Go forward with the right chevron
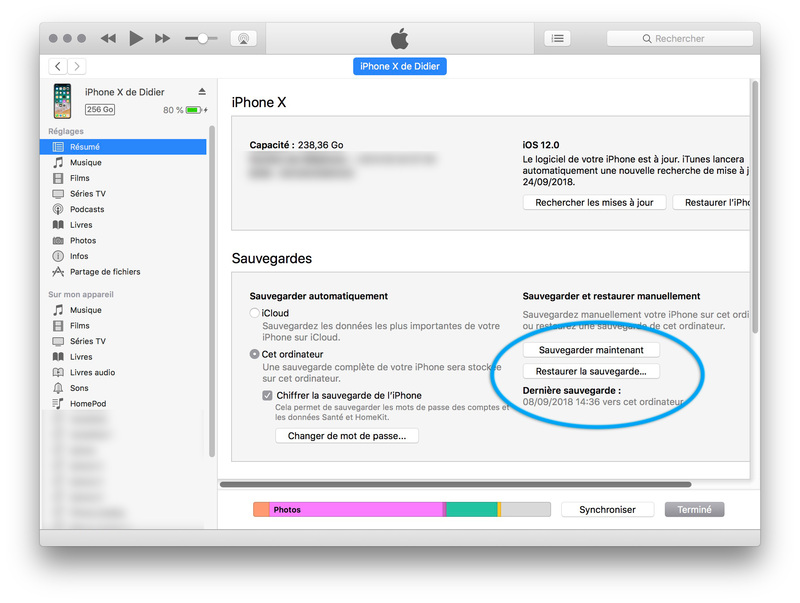This screenshot has width=800, height=603. (x=77, y=66)
